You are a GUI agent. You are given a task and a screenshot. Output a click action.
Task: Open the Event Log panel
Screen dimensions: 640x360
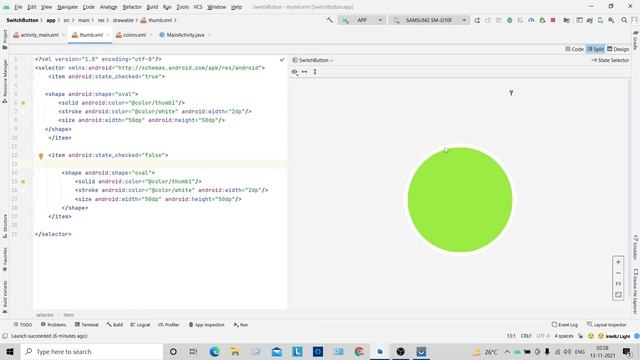click(564, 324)
